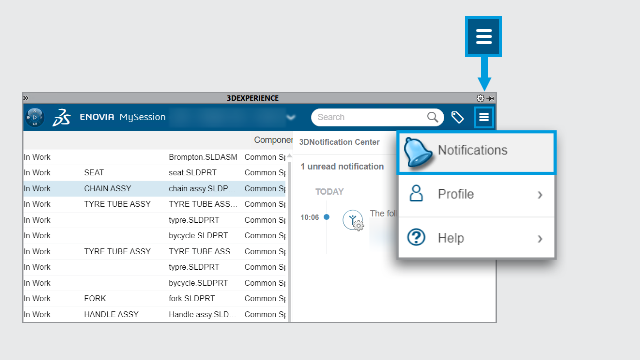
Task: Click the search magnifier icon
Action: pyautogui.click(x=432, y=117)
